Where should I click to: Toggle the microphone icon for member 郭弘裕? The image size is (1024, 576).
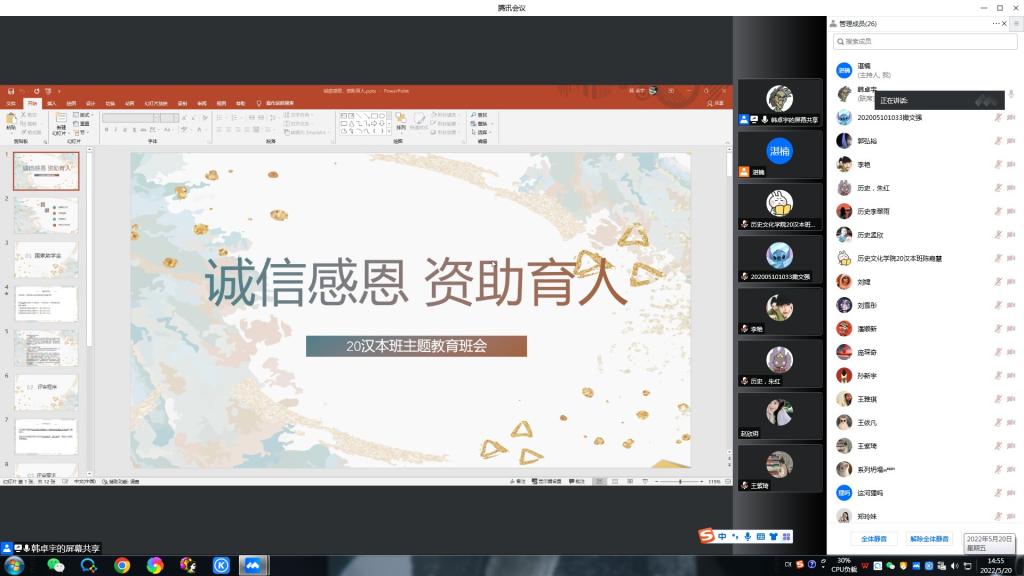click(997, 141)
